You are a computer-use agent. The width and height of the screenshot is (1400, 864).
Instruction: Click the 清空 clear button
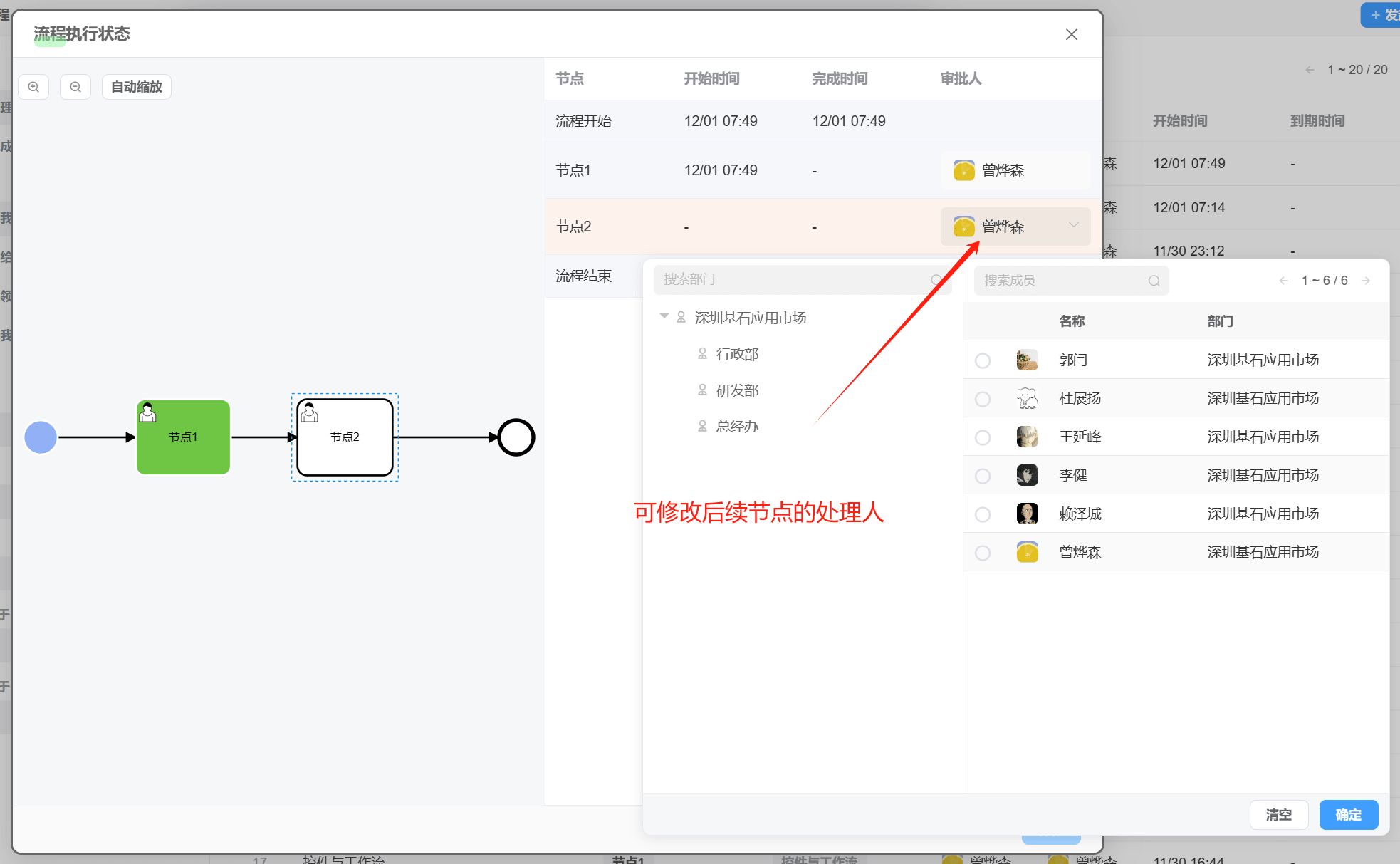click(1278, 814)
